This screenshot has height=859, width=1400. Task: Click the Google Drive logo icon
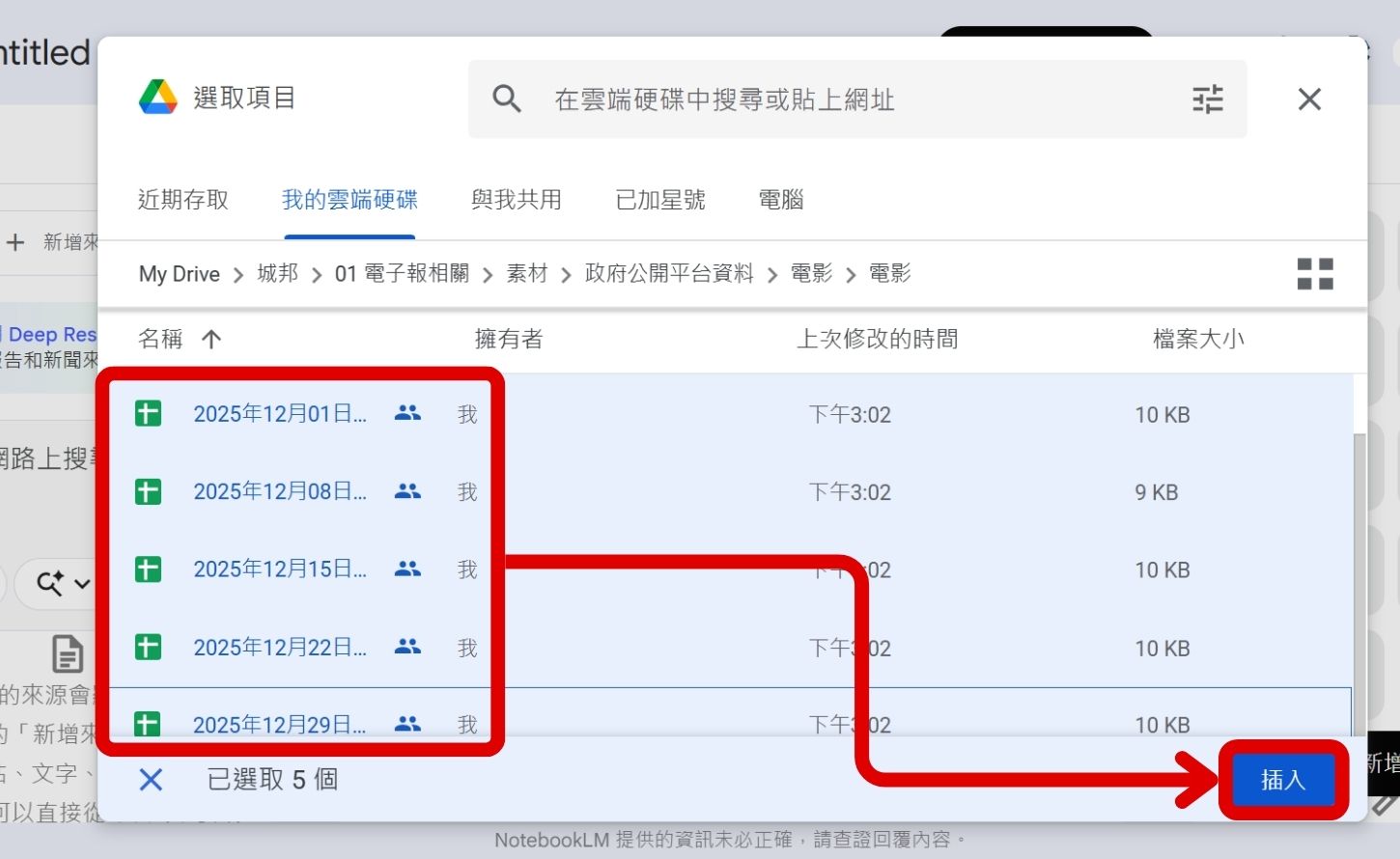coord(161,96)
